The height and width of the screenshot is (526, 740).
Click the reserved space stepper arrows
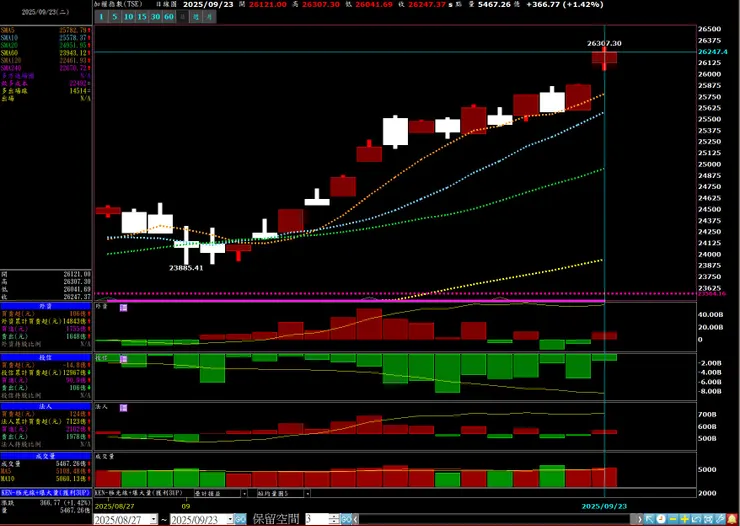click(x=334, y=519)
